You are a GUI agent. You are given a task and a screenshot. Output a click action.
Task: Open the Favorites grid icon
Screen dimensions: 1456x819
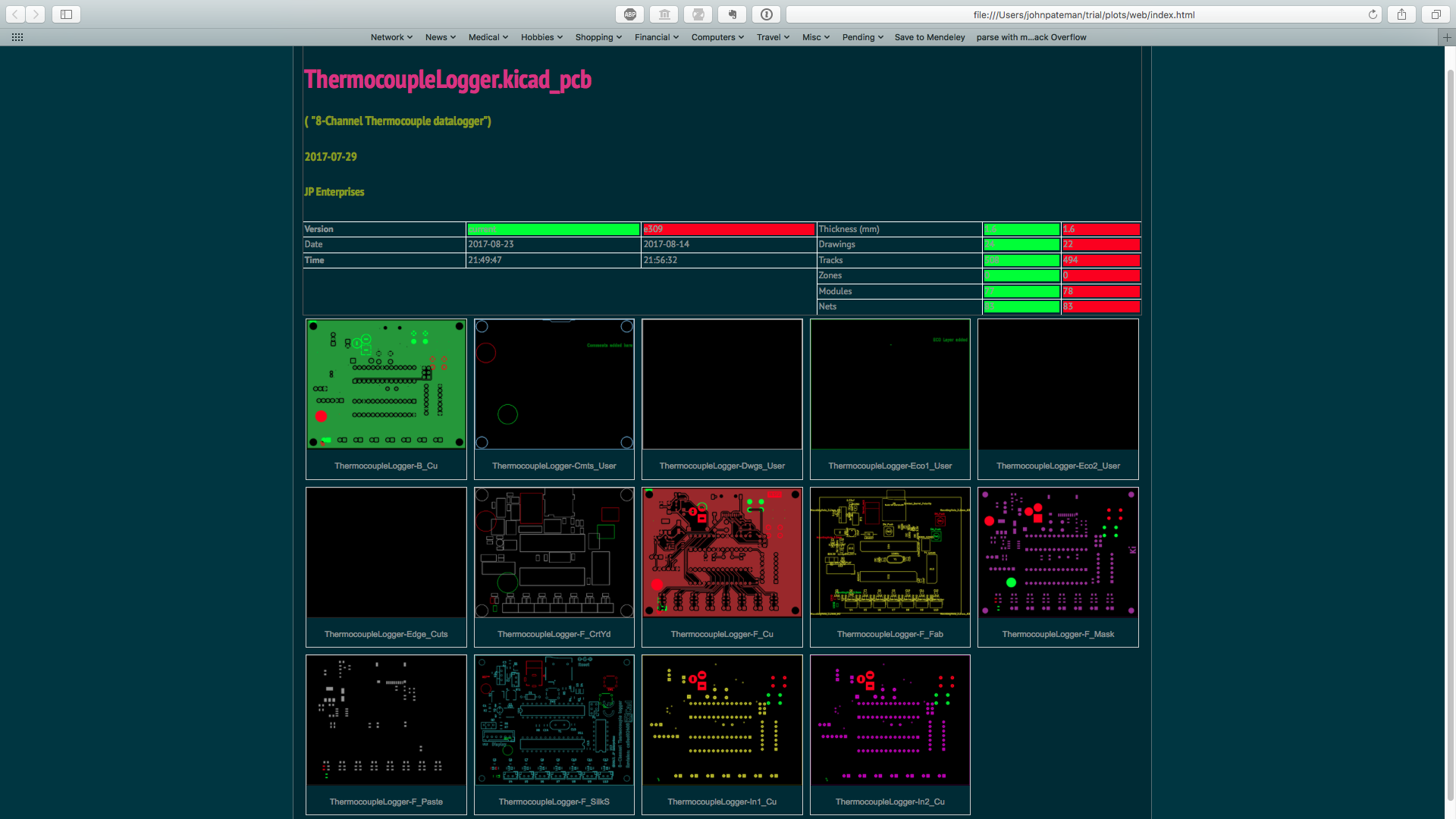pyautogui.click(x=17, y=37)
